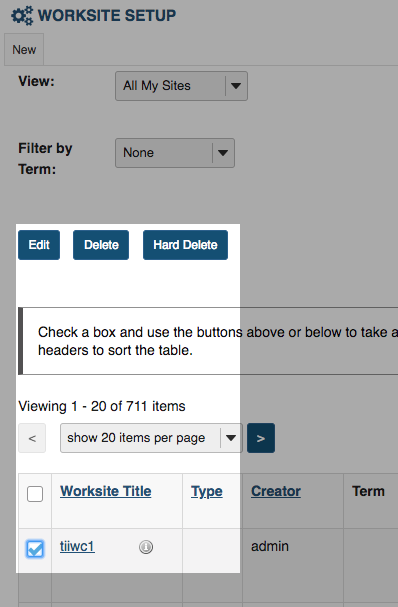
Task: Tick the select-all checkbox in table header
Action: point(35,494)
